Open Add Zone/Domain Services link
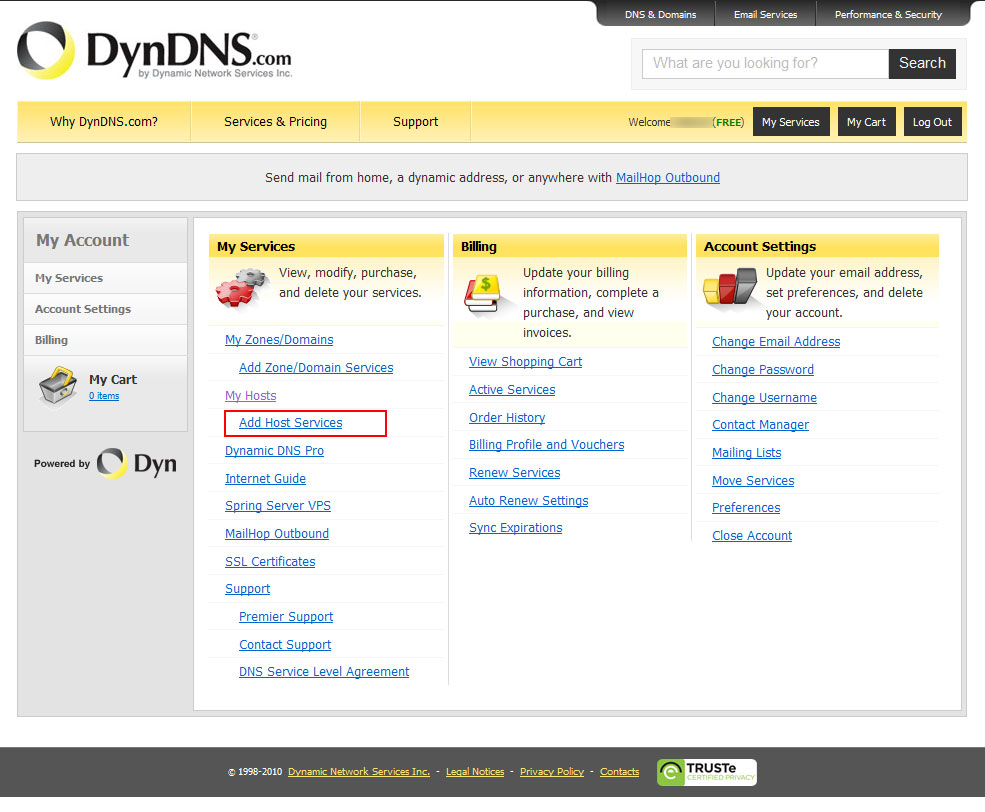The image size is (985, 812). [x=316, y=368]
